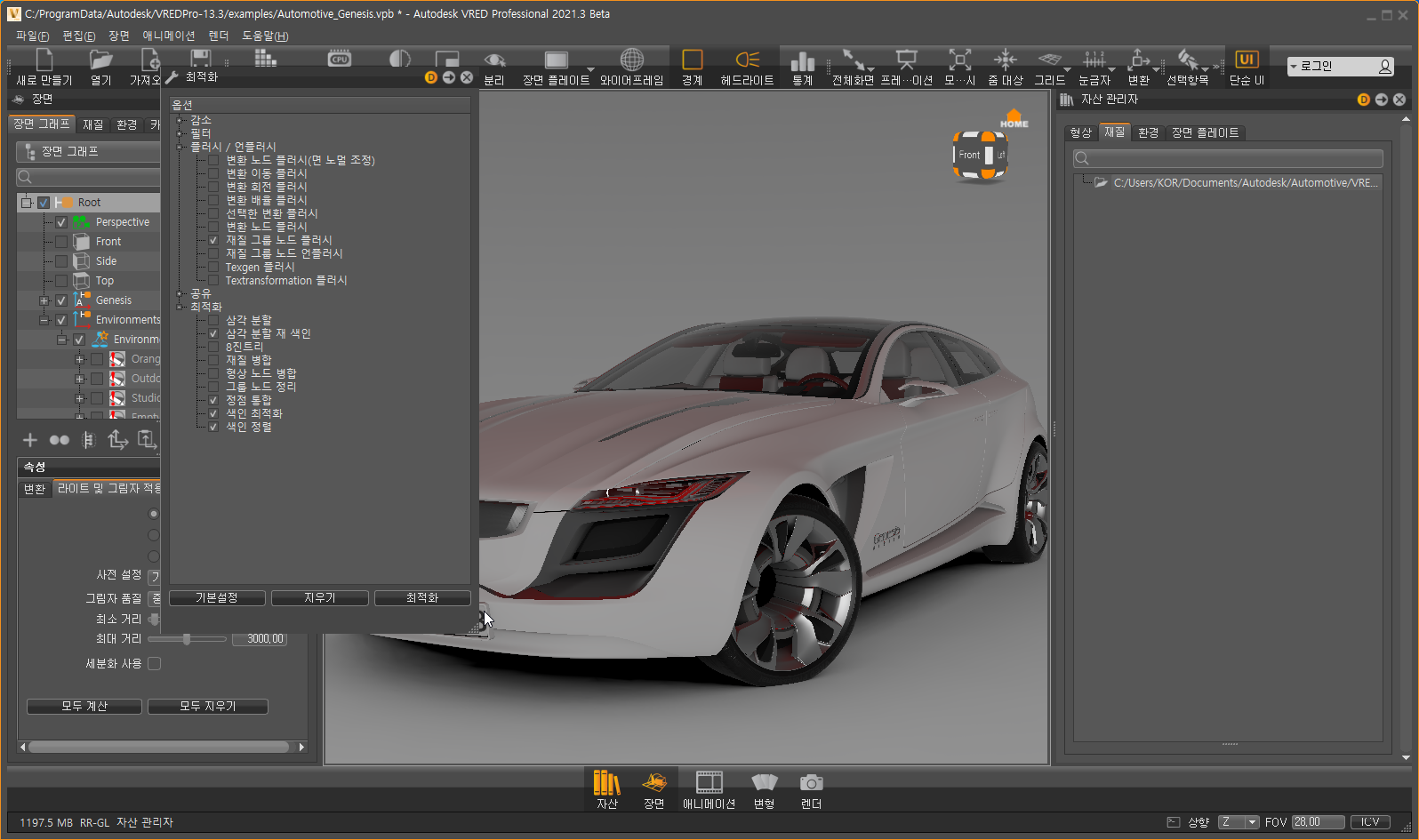Enable the 삼각 분할 checkbox
Viewport: 1419px width, 840px height.
click(213, 320)
